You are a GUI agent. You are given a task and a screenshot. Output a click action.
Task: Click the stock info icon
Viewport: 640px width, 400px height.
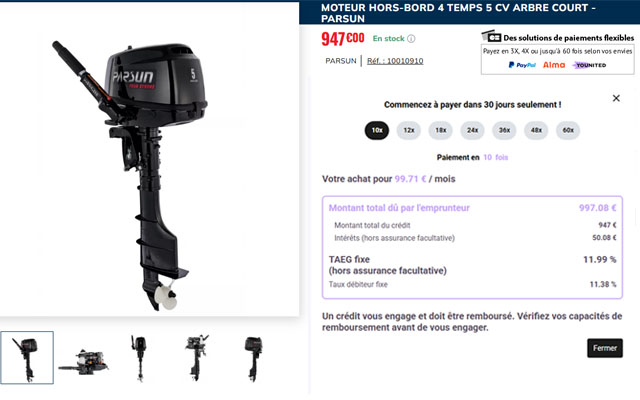click(411, 39)
